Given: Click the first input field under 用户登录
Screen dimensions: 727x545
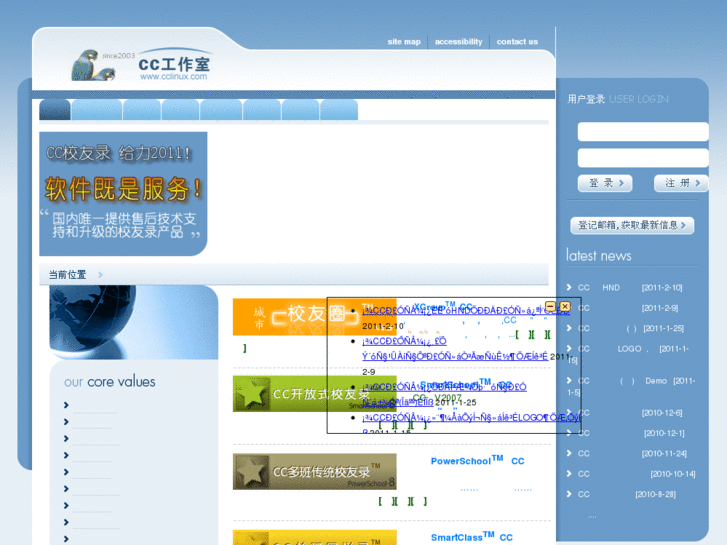Looking at the screenshot, I should [643, 132].
